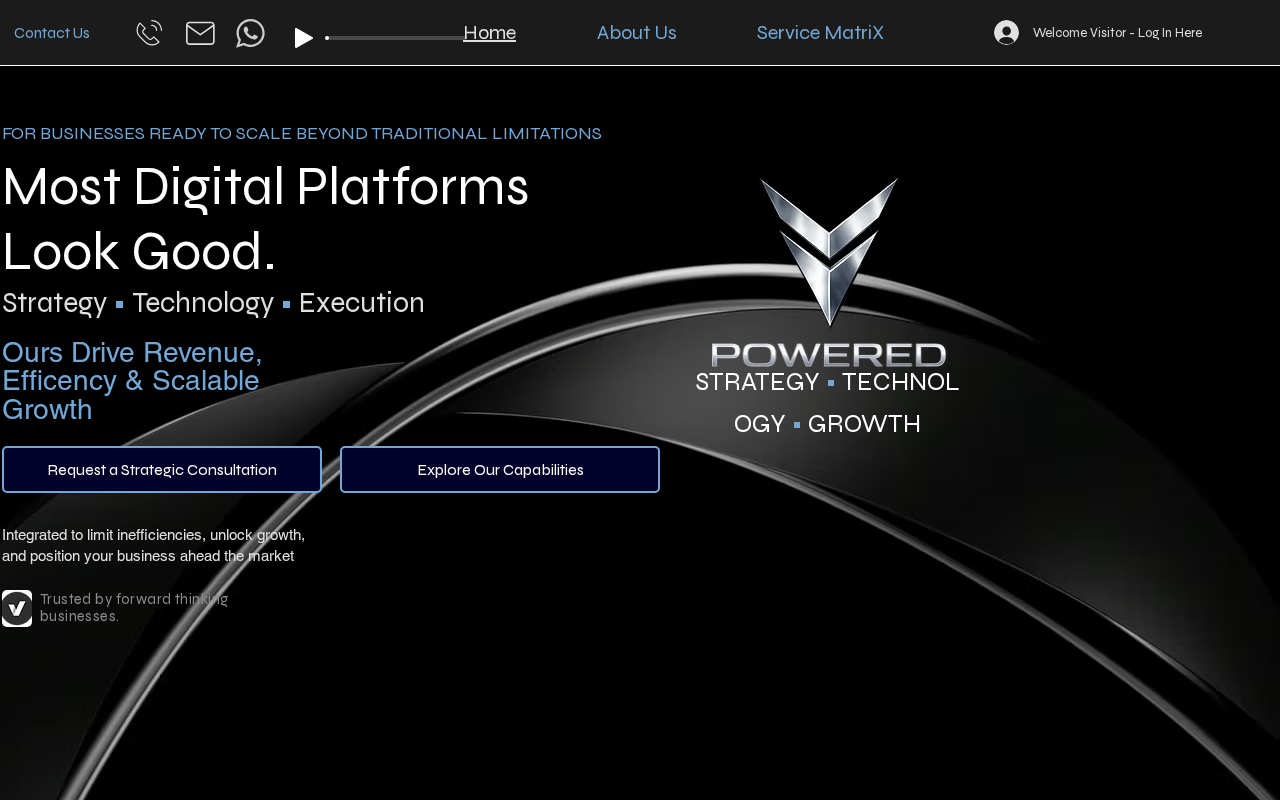1280x800 pixels.
Task: Request a Strategic Consultation
Action: (x=162, y=470)
